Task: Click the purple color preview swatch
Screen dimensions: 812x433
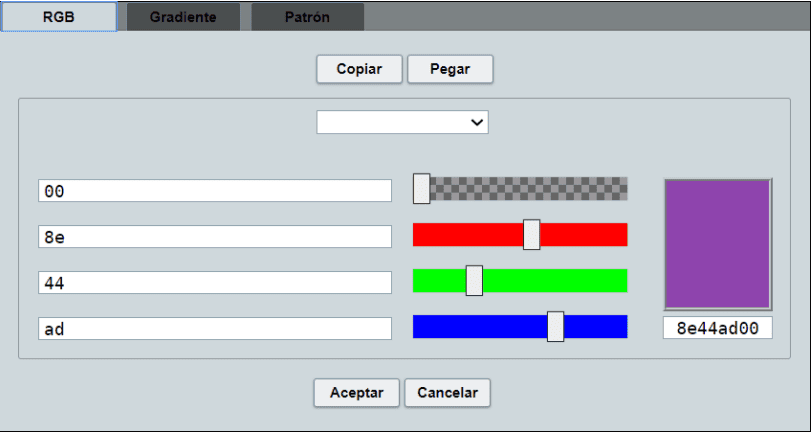Action: coord(717,244)
